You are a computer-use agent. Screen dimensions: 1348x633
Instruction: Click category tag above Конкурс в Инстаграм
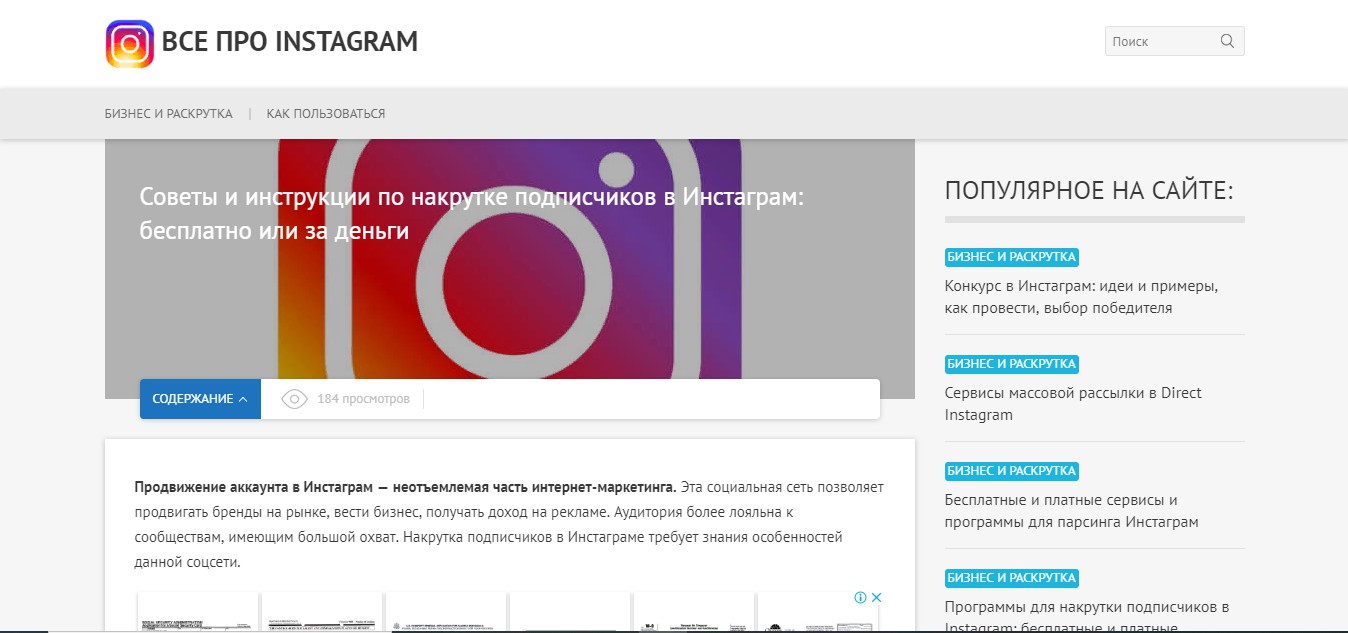(x=1012, y=257)
